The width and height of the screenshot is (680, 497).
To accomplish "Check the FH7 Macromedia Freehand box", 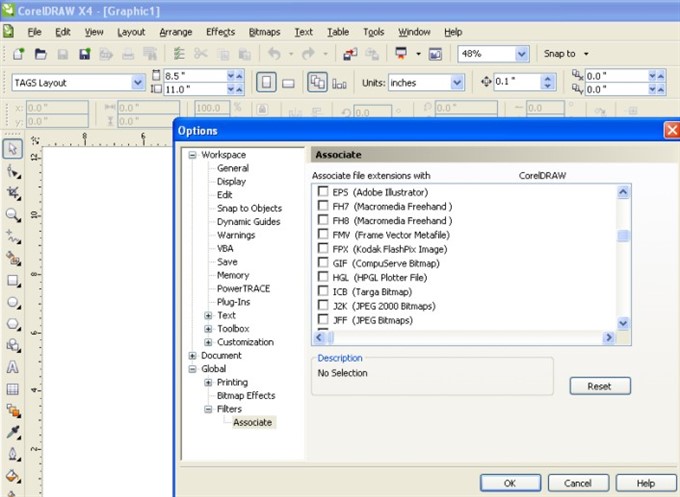I will (x=323, y=206).
